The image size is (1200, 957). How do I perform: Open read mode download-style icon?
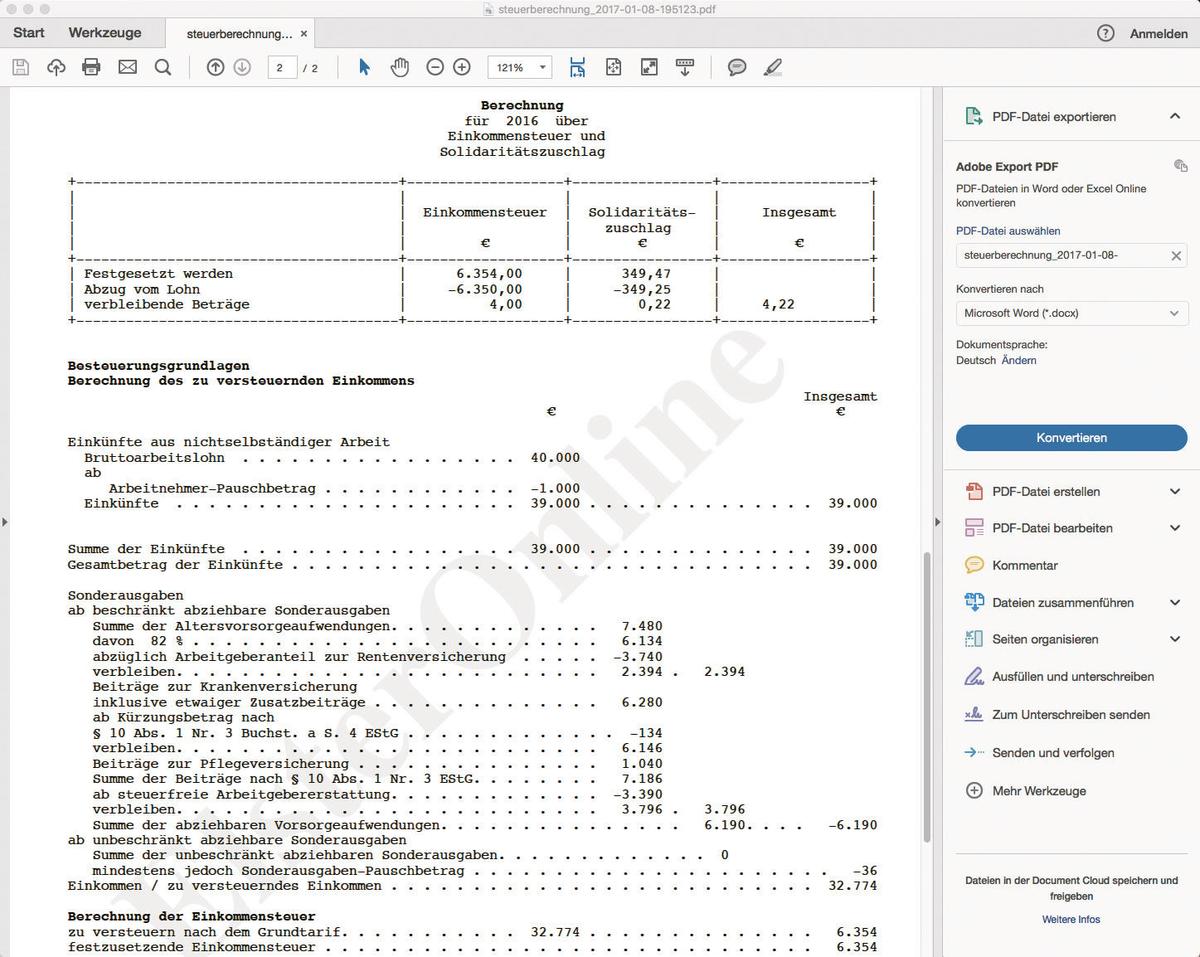pyautogui.click(x=685, y=67)
